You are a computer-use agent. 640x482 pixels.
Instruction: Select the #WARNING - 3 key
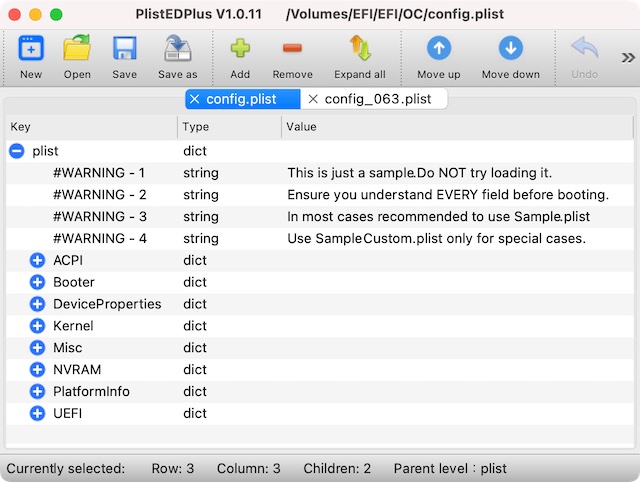click(x=100, y=217)
